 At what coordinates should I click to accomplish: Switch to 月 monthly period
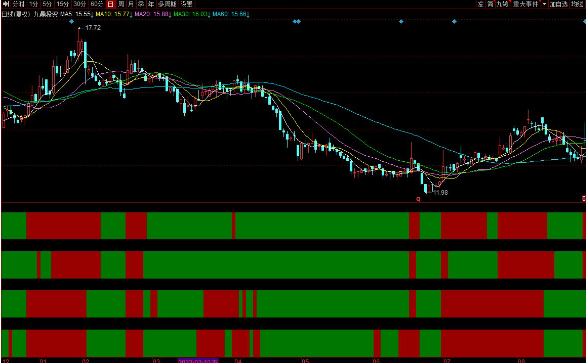pyautogui.click(x=131, y=4)
